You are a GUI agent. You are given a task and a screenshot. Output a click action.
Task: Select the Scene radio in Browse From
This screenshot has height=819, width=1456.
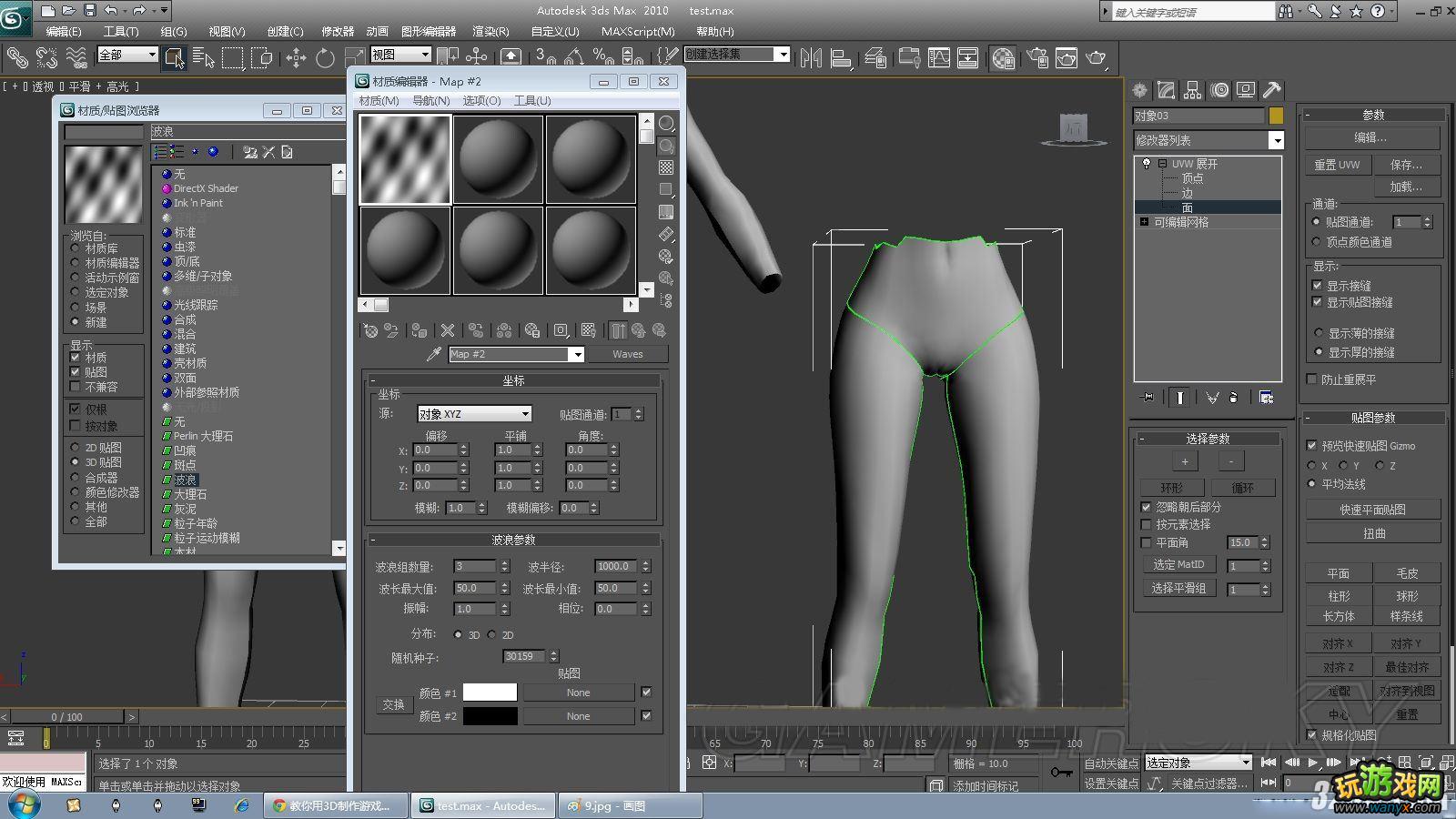coord(76,308)
